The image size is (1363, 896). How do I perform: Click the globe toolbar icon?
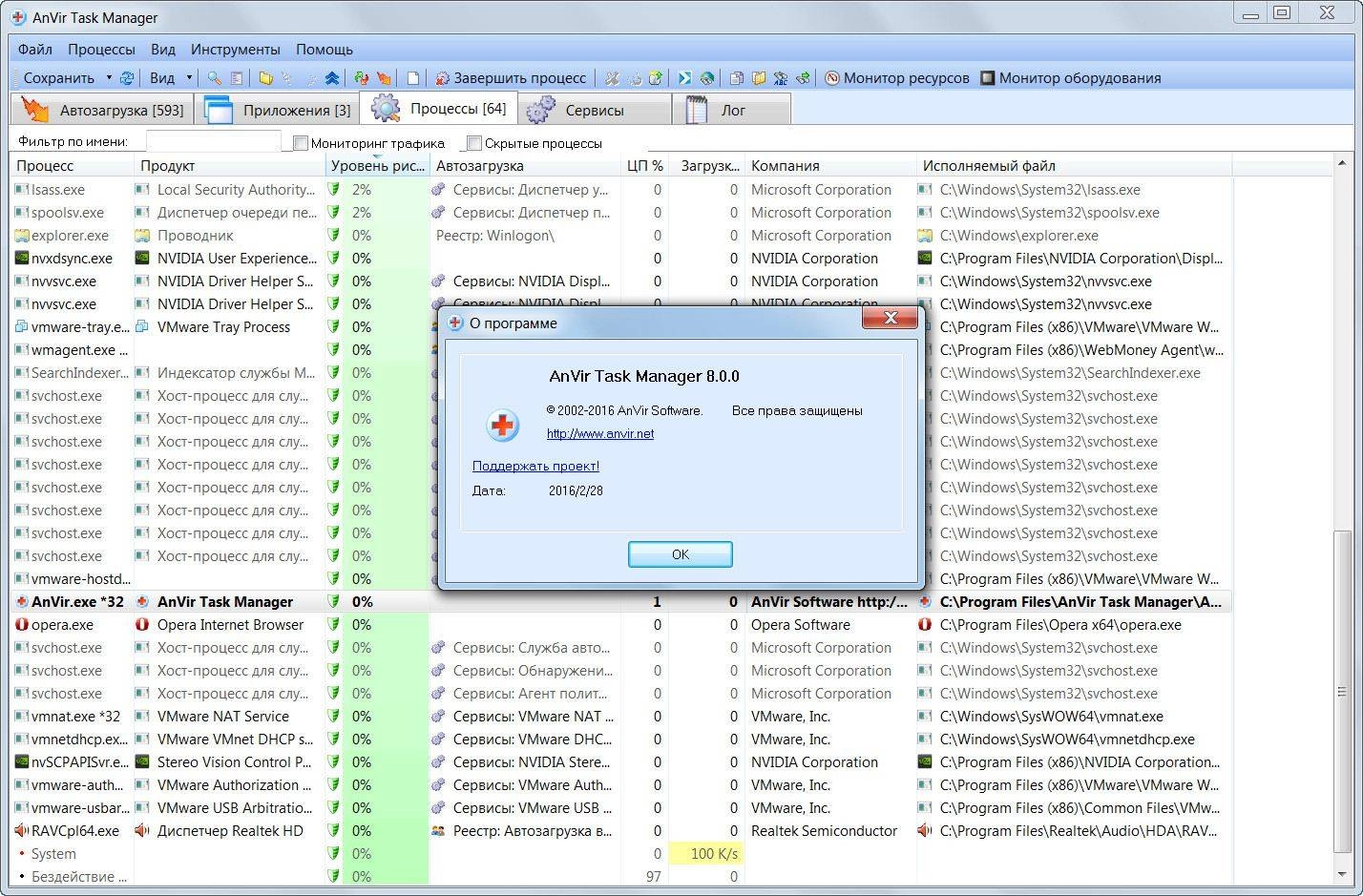706,78
